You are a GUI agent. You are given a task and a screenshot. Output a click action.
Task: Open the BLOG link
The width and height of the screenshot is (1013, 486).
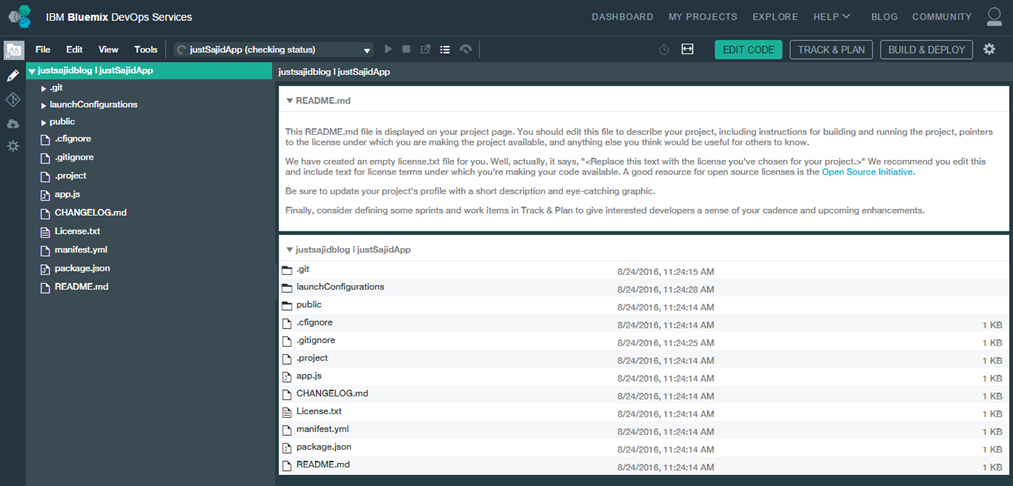[x=884, y=17]
